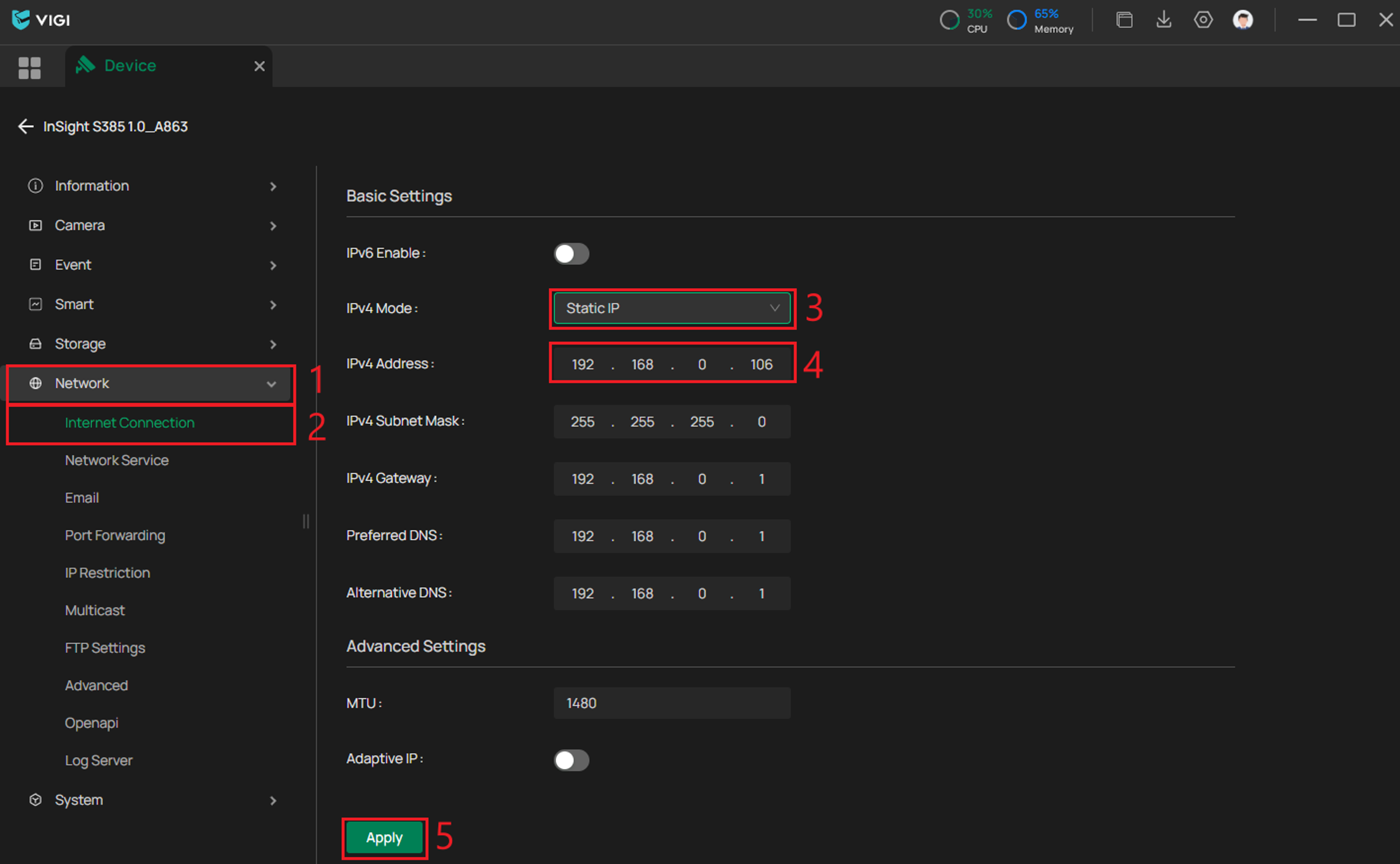Click the Apply button
Screen dimensions: 1400x864
[384, 837]
